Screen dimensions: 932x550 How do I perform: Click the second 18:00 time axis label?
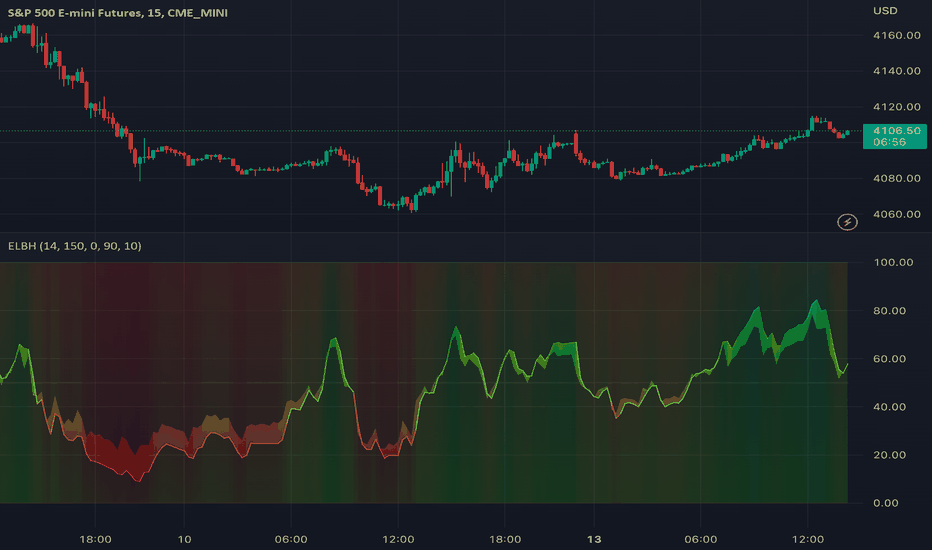[505, 539]
